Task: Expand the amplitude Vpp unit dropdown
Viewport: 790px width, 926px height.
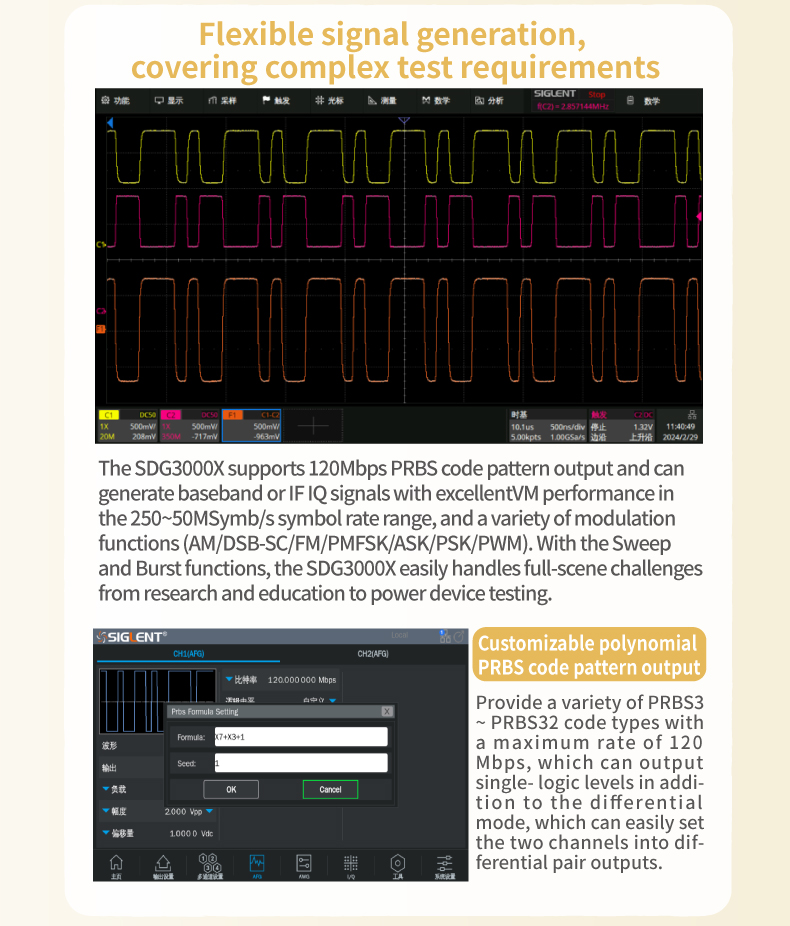Action: (209, 810)
